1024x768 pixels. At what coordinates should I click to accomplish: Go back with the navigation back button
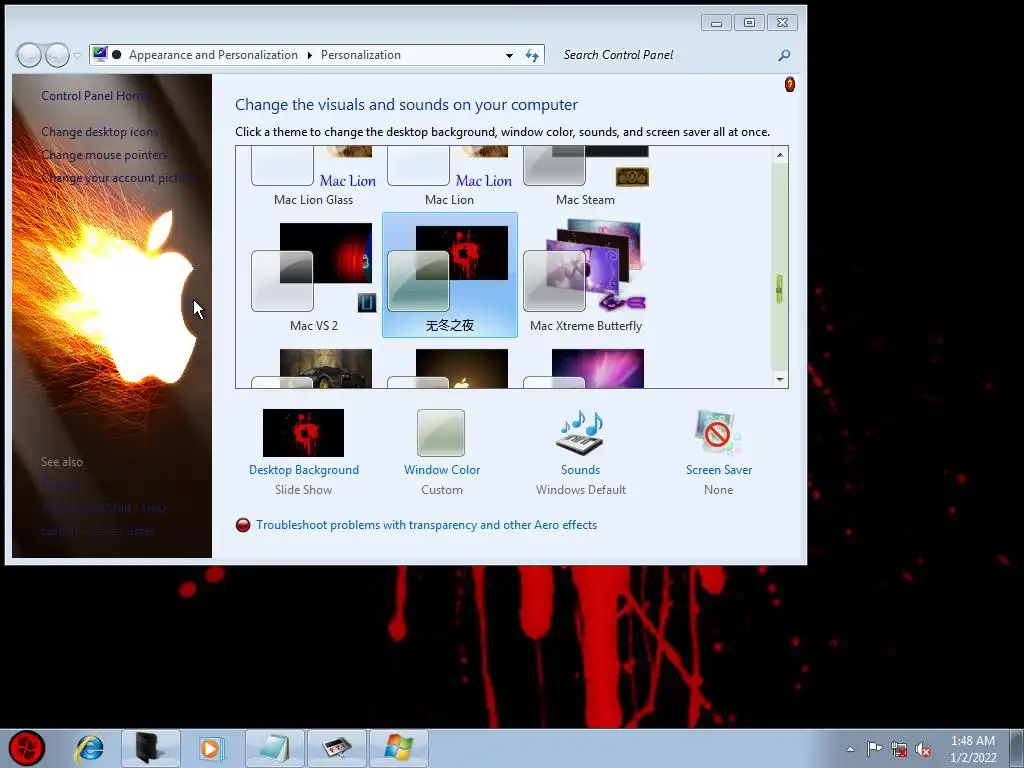29,56
